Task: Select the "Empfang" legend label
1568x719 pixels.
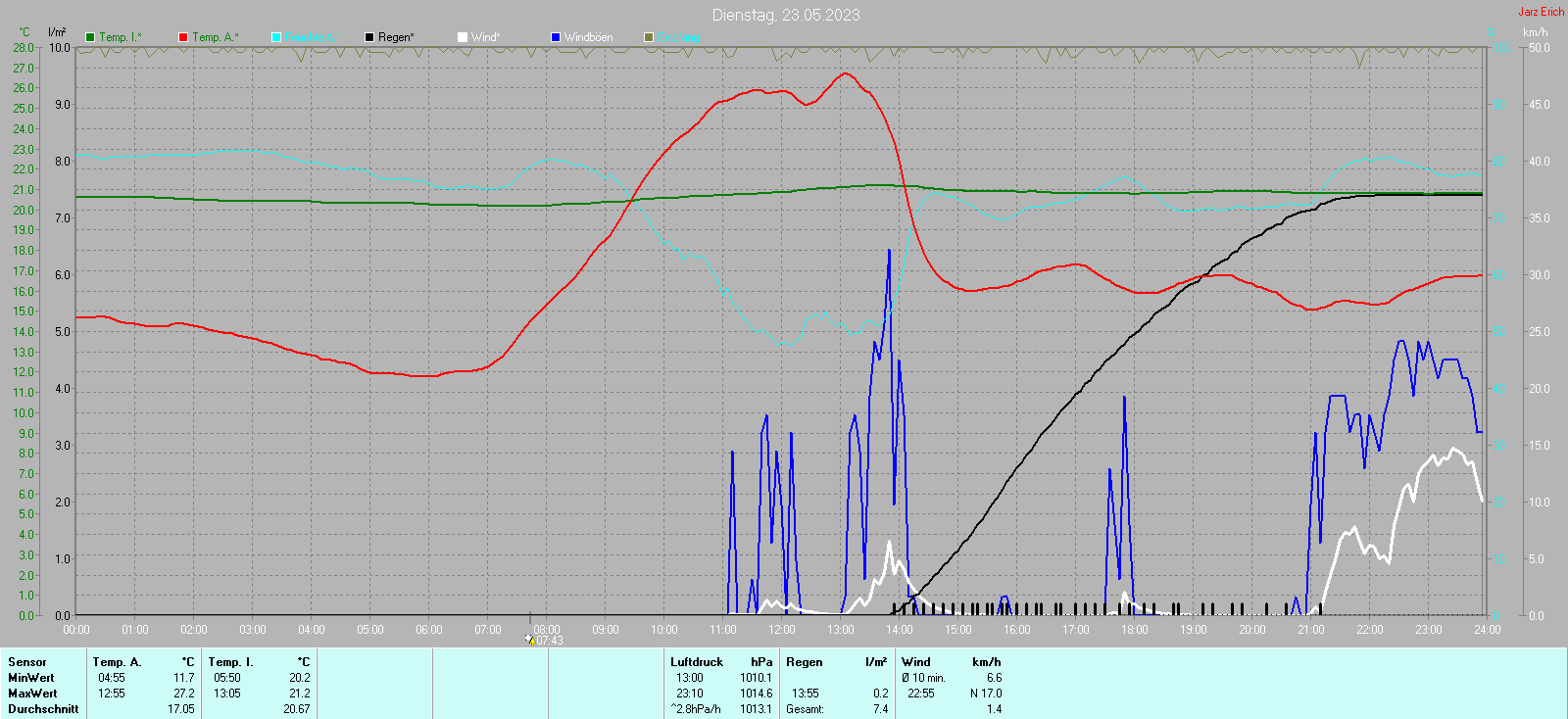Action: pos(678,37)
